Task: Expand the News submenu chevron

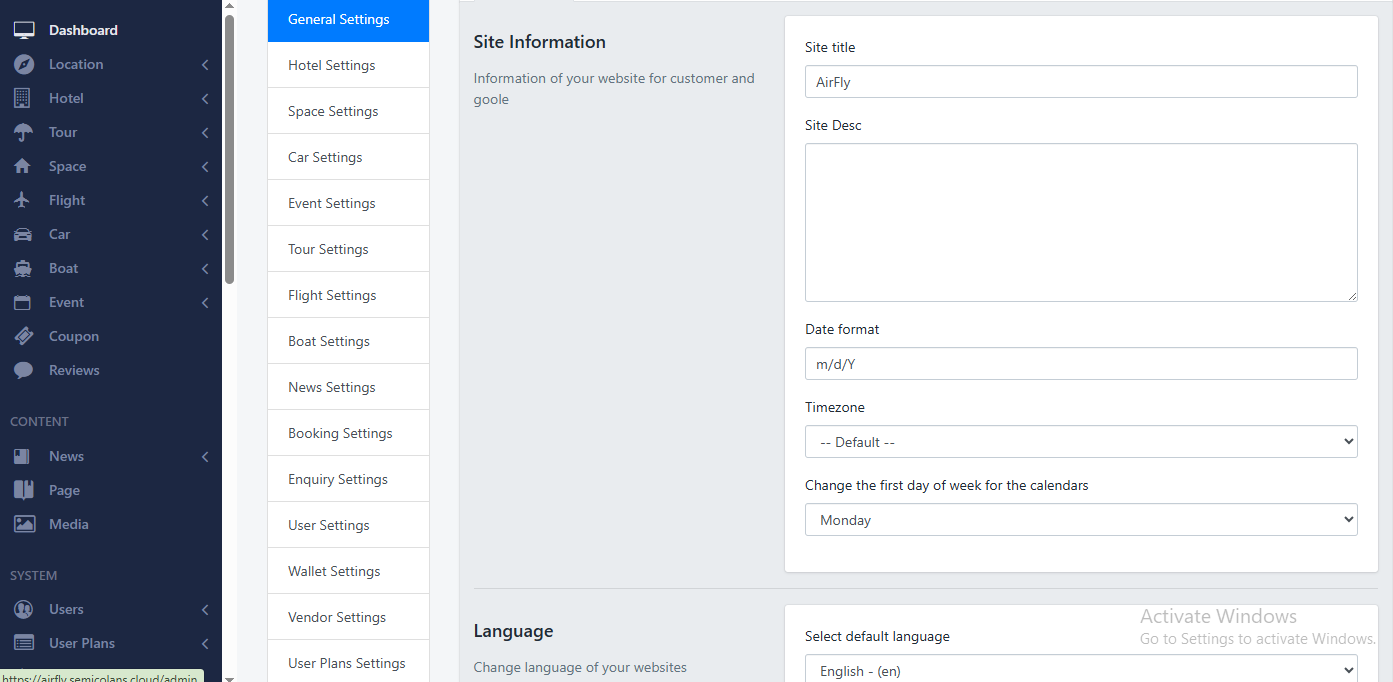Action: click(x=204, y=457)
